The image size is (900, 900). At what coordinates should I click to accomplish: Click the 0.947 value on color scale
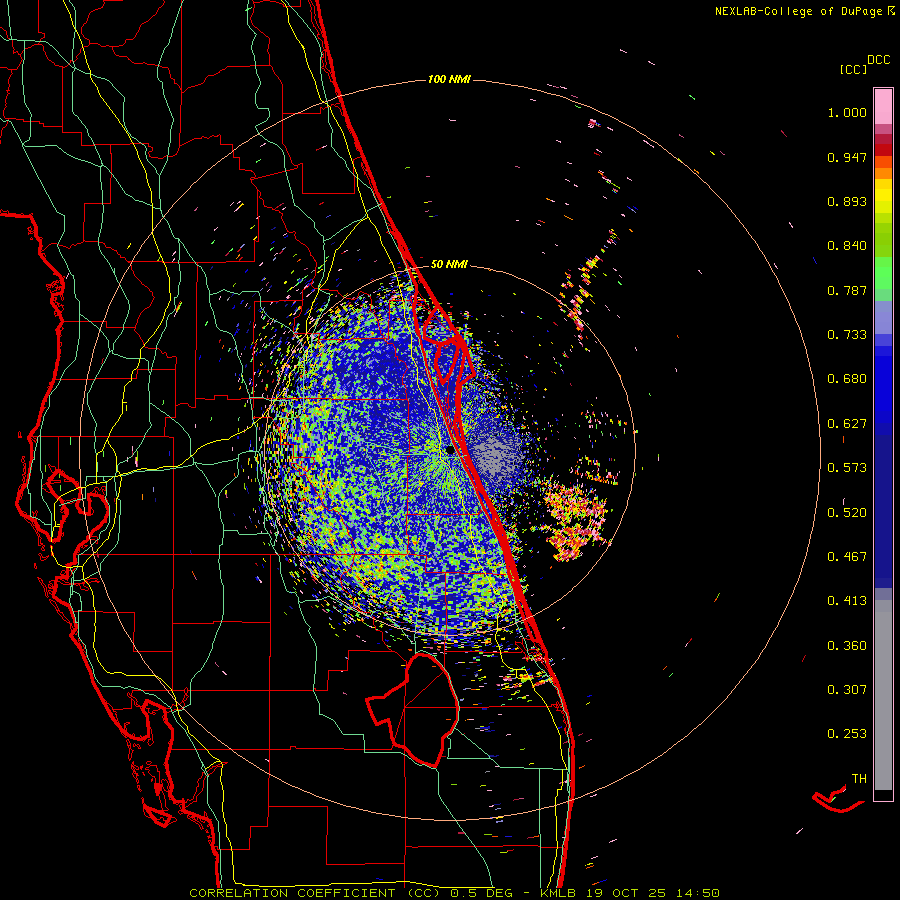[847, 157]
